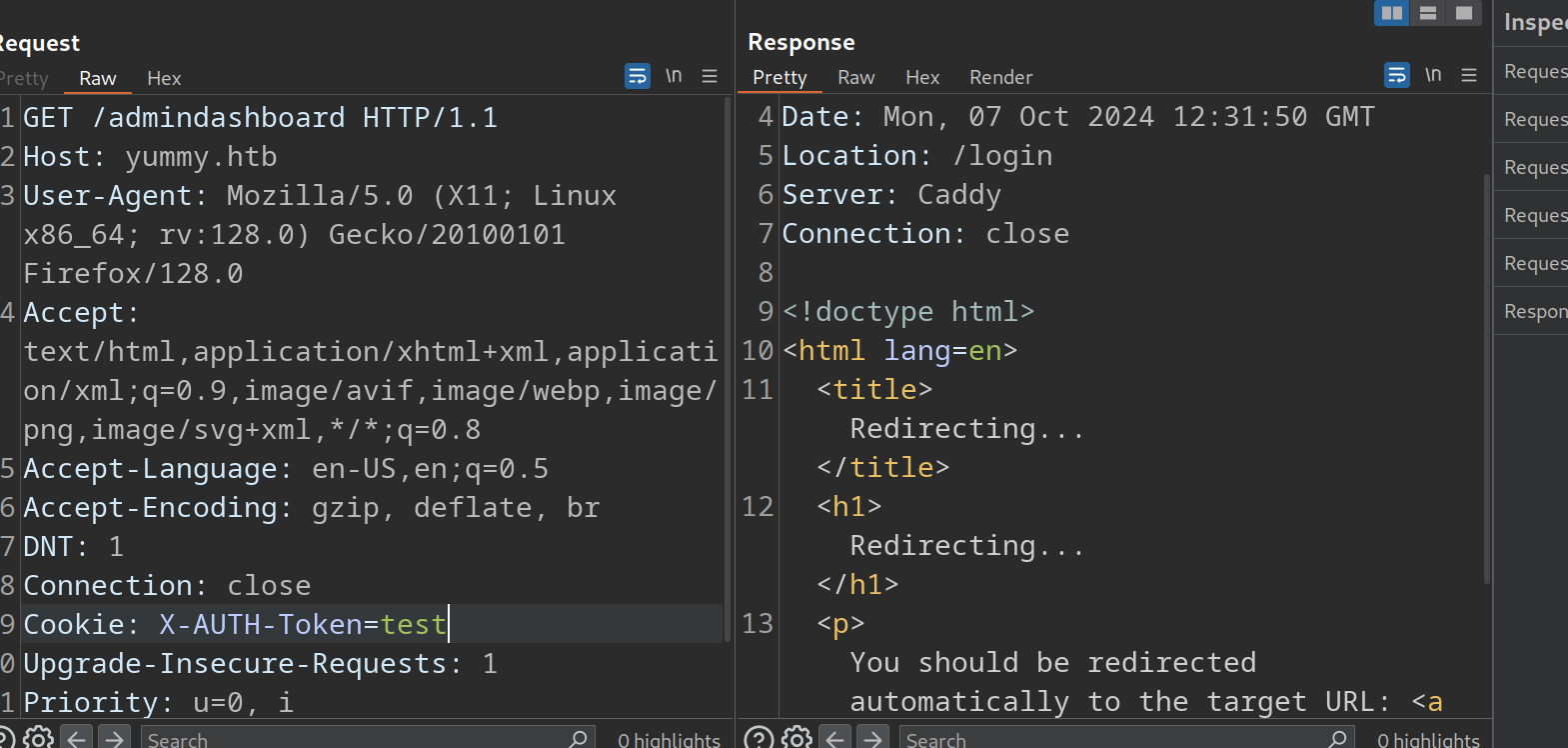
Task: Click Request 0 highlights label
Action: tap(669, 740)
